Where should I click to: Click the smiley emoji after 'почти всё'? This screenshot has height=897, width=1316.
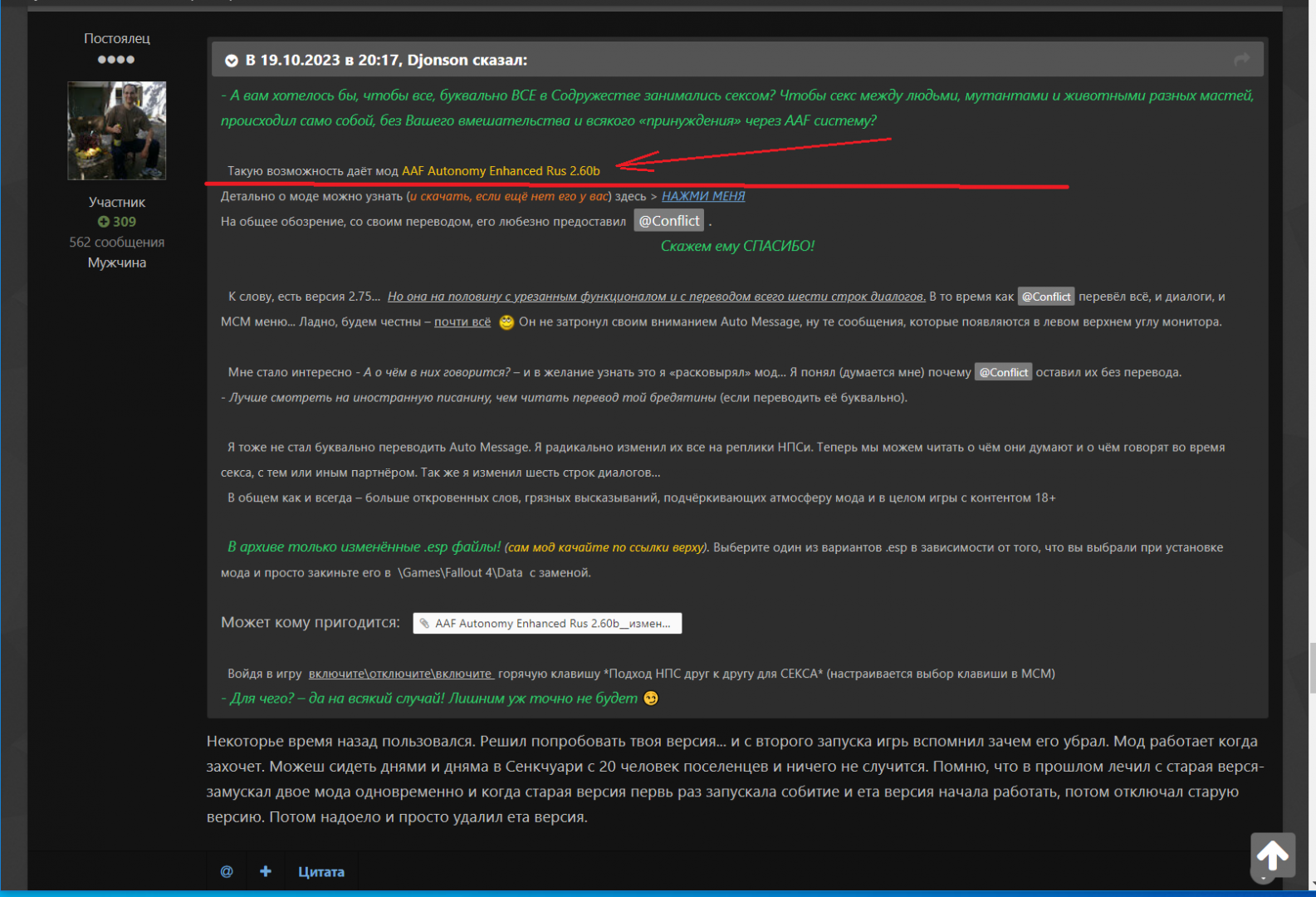point(506,322)
